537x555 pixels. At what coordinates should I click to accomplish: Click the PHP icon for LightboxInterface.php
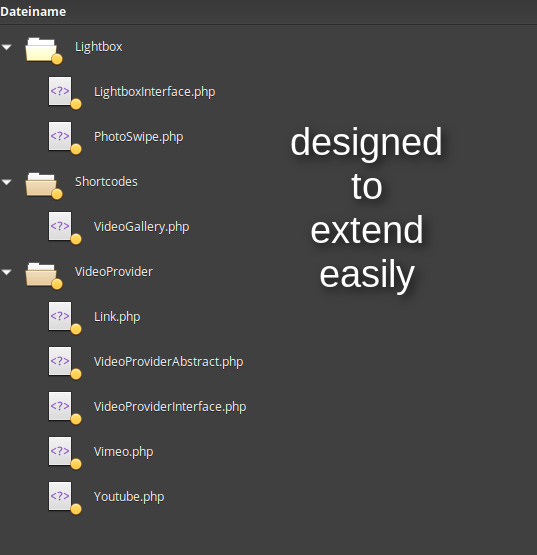(x=64, y=93)
